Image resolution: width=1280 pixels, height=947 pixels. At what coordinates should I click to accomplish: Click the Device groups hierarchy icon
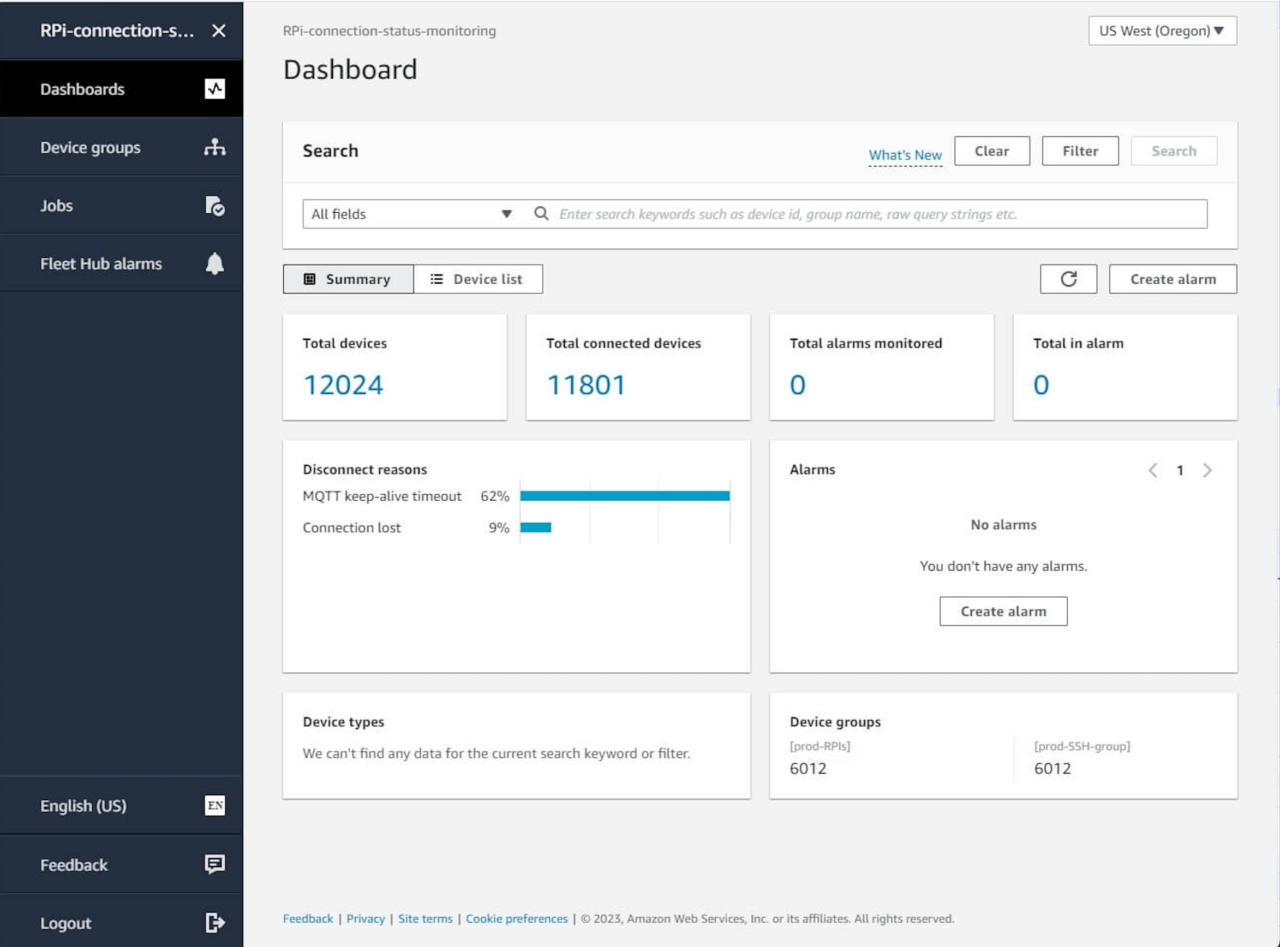pos(215,147)
